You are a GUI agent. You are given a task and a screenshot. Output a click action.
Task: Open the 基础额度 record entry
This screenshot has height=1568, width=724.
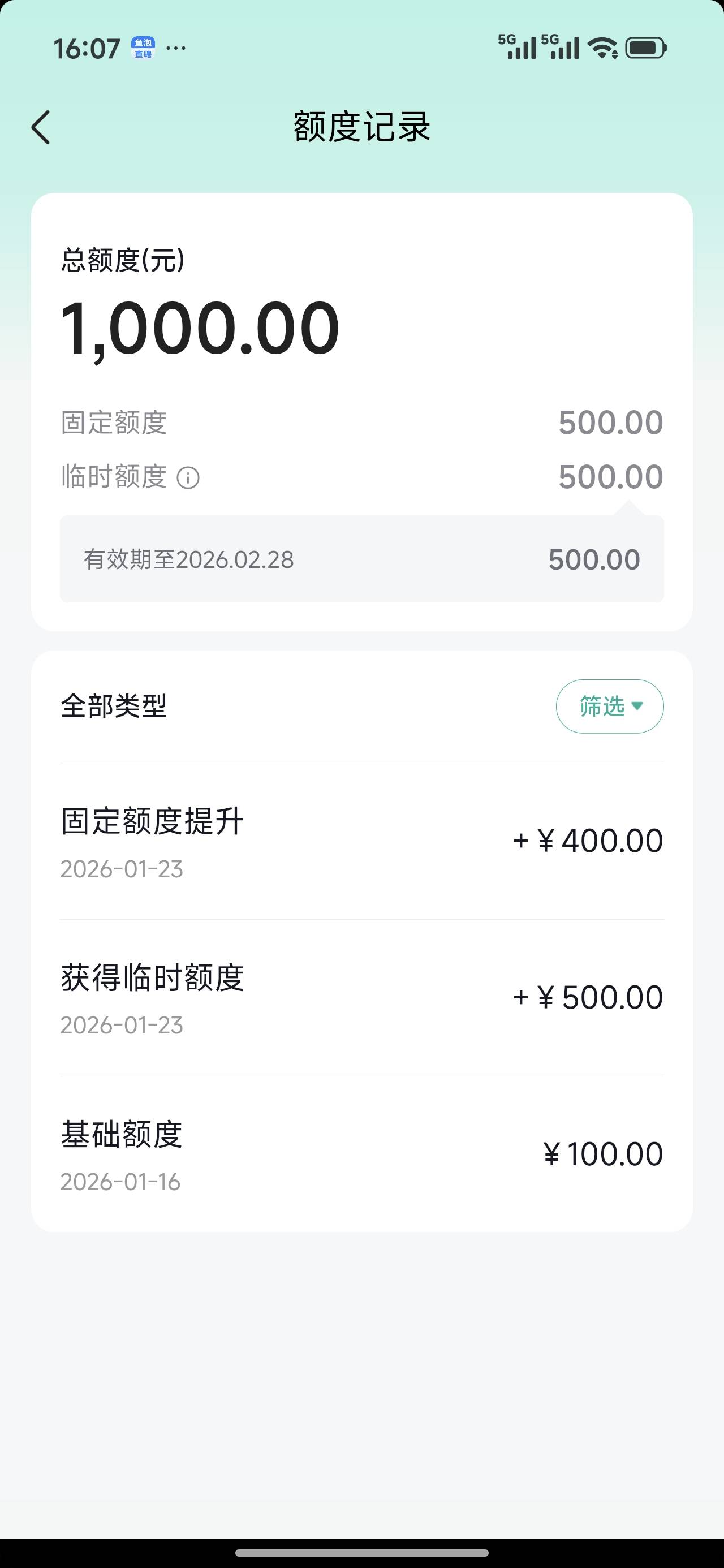tap(361, 1154)
